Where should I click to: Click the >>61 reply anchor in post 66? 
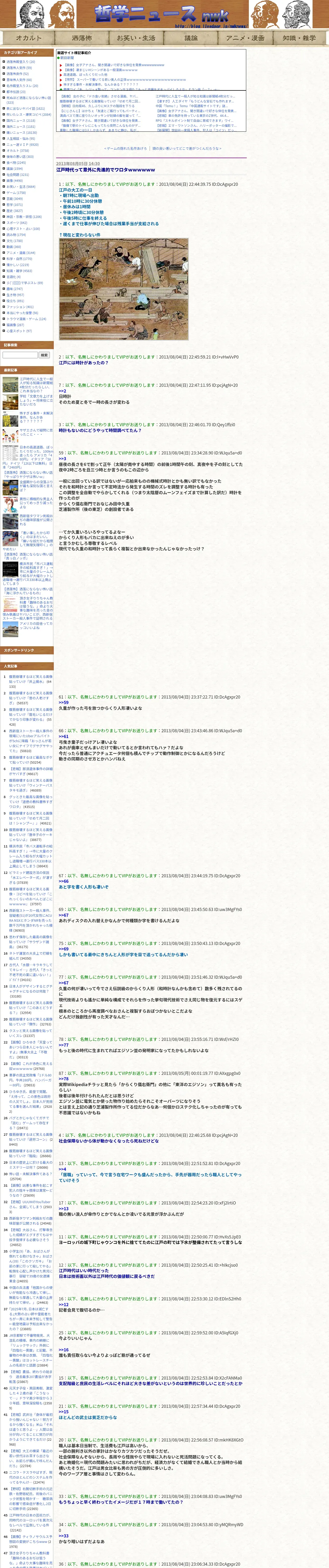[64, 736]
